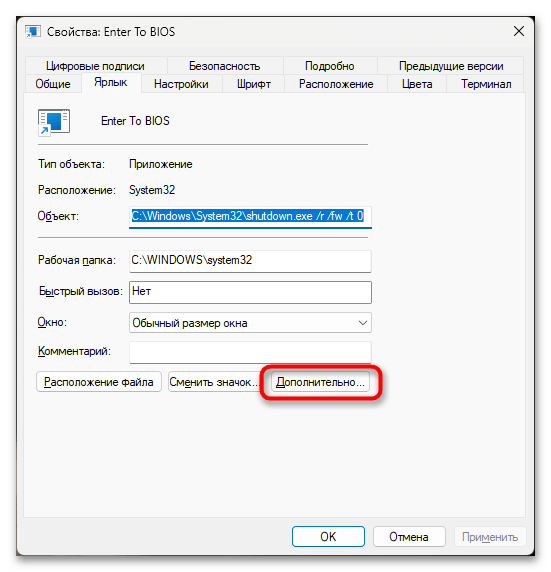Open the Дополнительно advanced settings

pyautogui.click(x=320, y=382)
